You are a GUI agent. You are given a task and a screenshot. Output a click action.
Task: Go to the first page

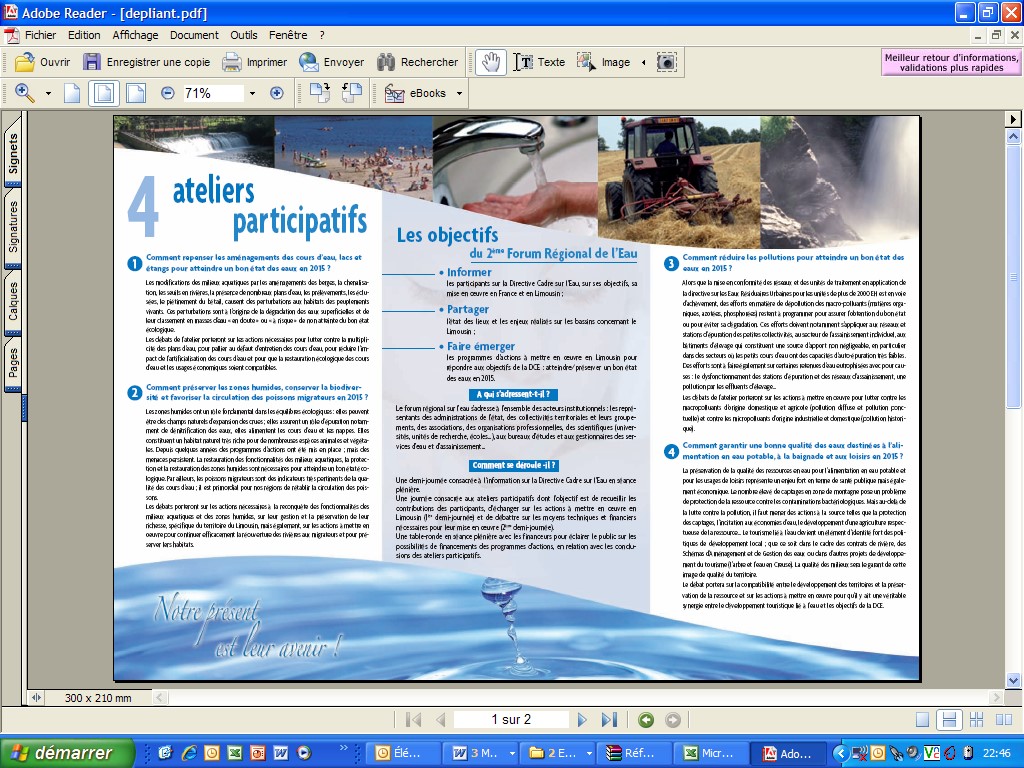point(413,720)
